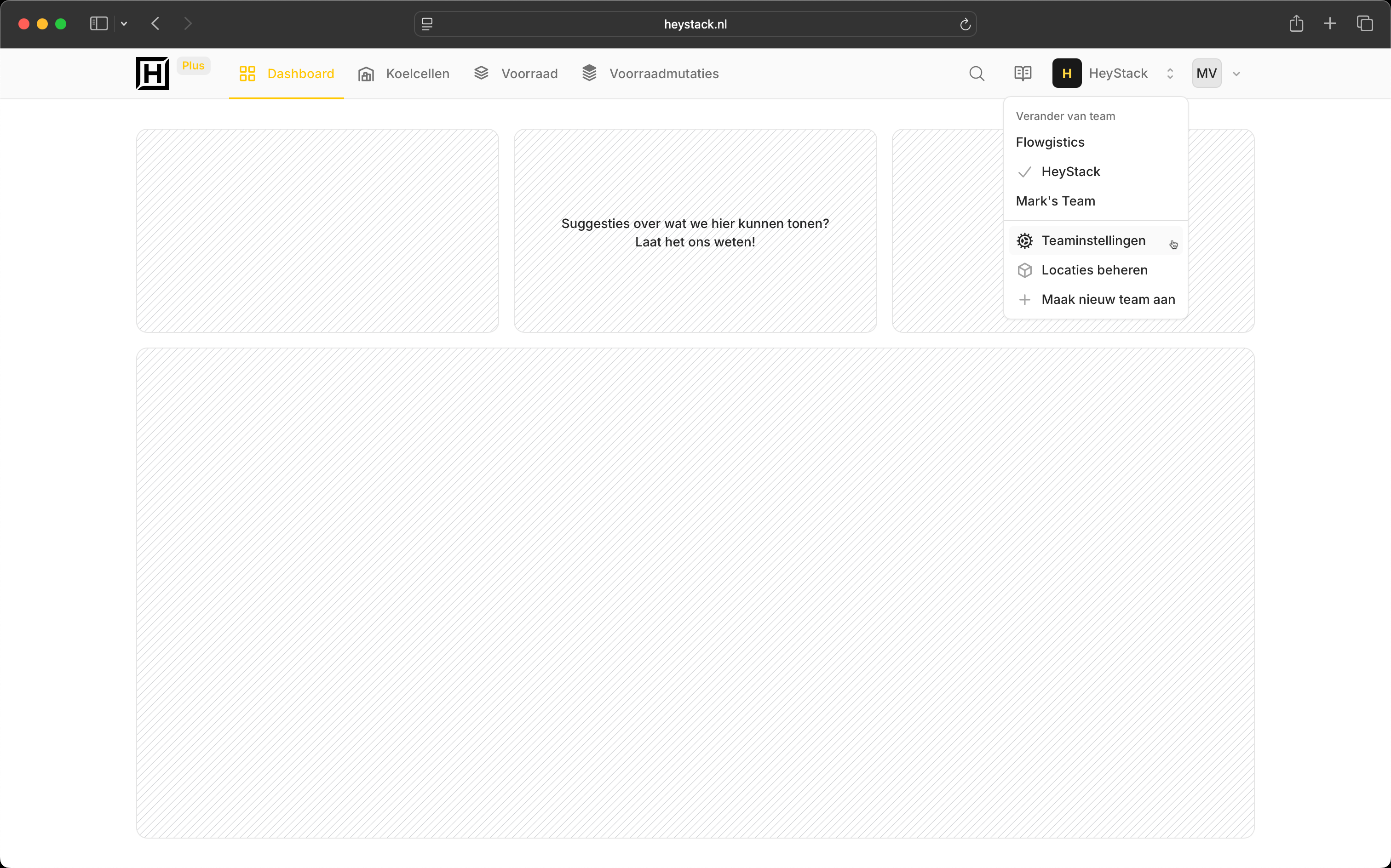The height and width of the screenshot is (868, 1391).
Task: Open Teaminstellingen
Action: tap(1096, 240)
